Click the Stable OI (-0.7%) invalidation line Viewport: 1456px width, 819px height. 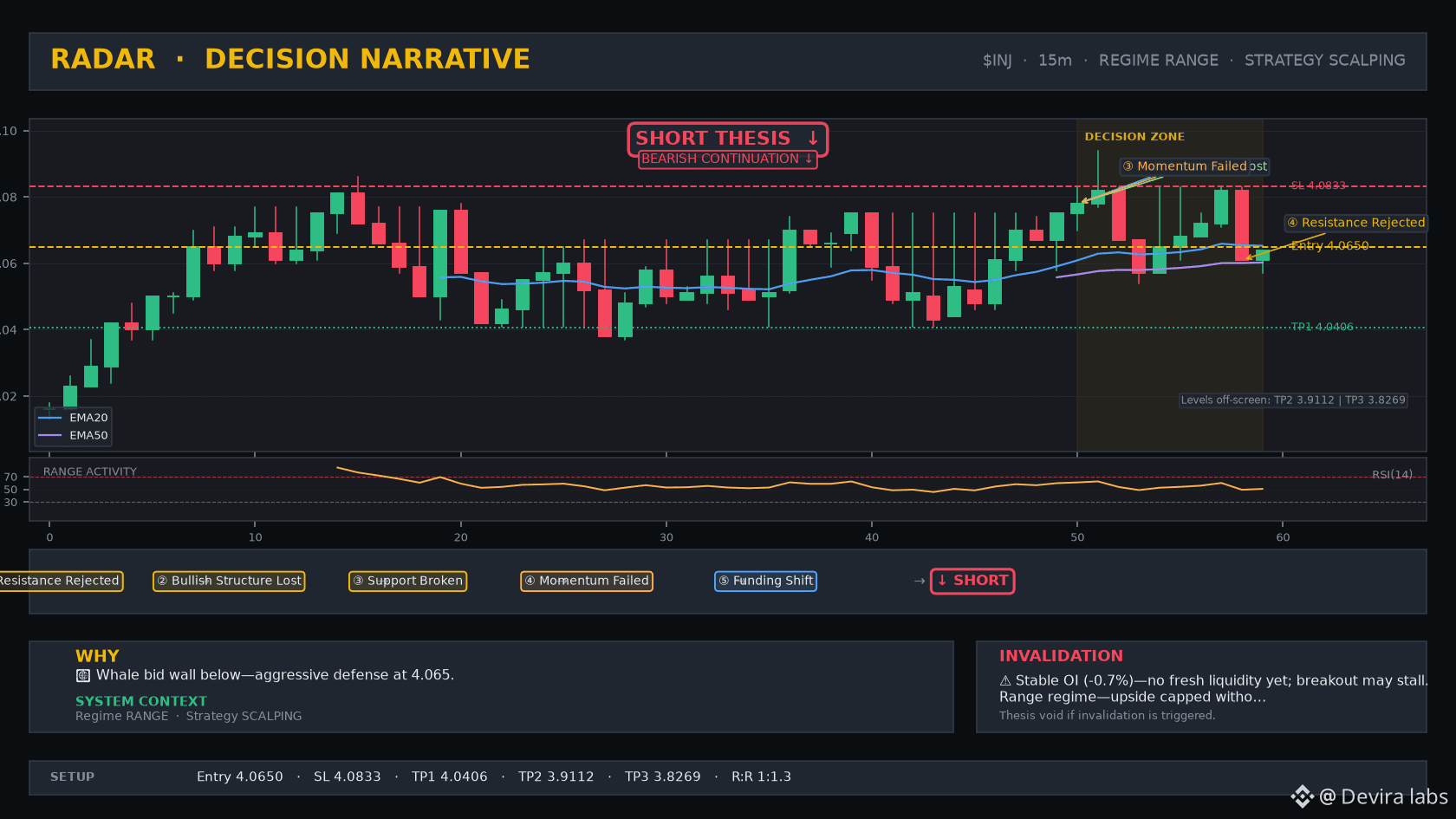click(1213, 680)
